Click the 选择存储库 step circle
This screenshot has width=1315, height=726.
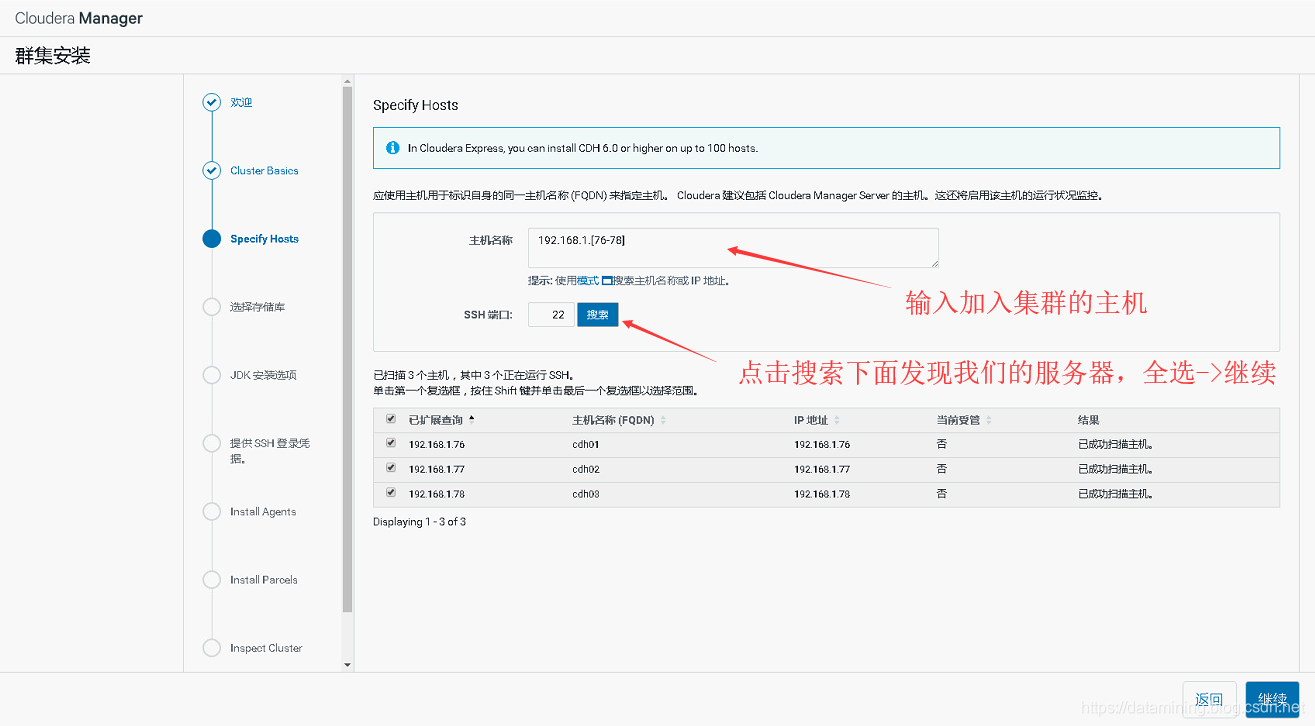pyautogui.click(x=211, y=306)
